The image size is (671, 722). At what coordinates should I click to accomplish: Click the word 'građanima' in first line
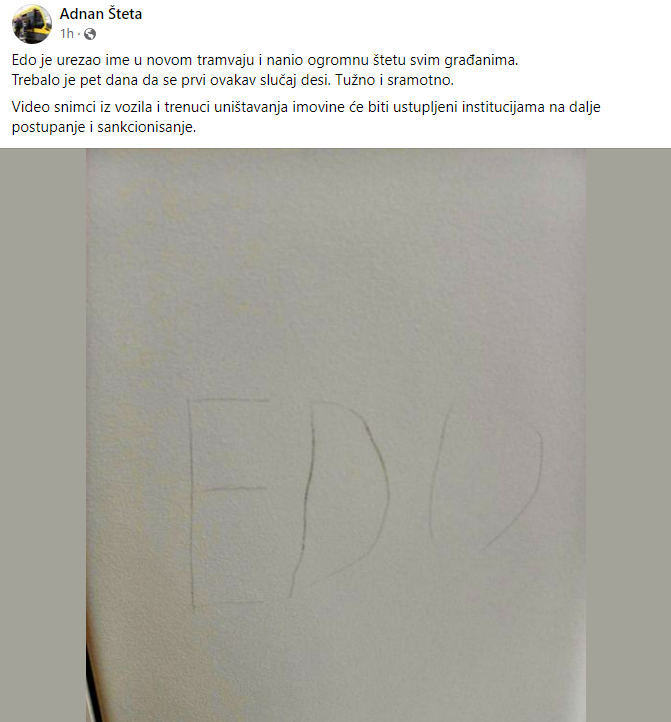click(479, 60)
